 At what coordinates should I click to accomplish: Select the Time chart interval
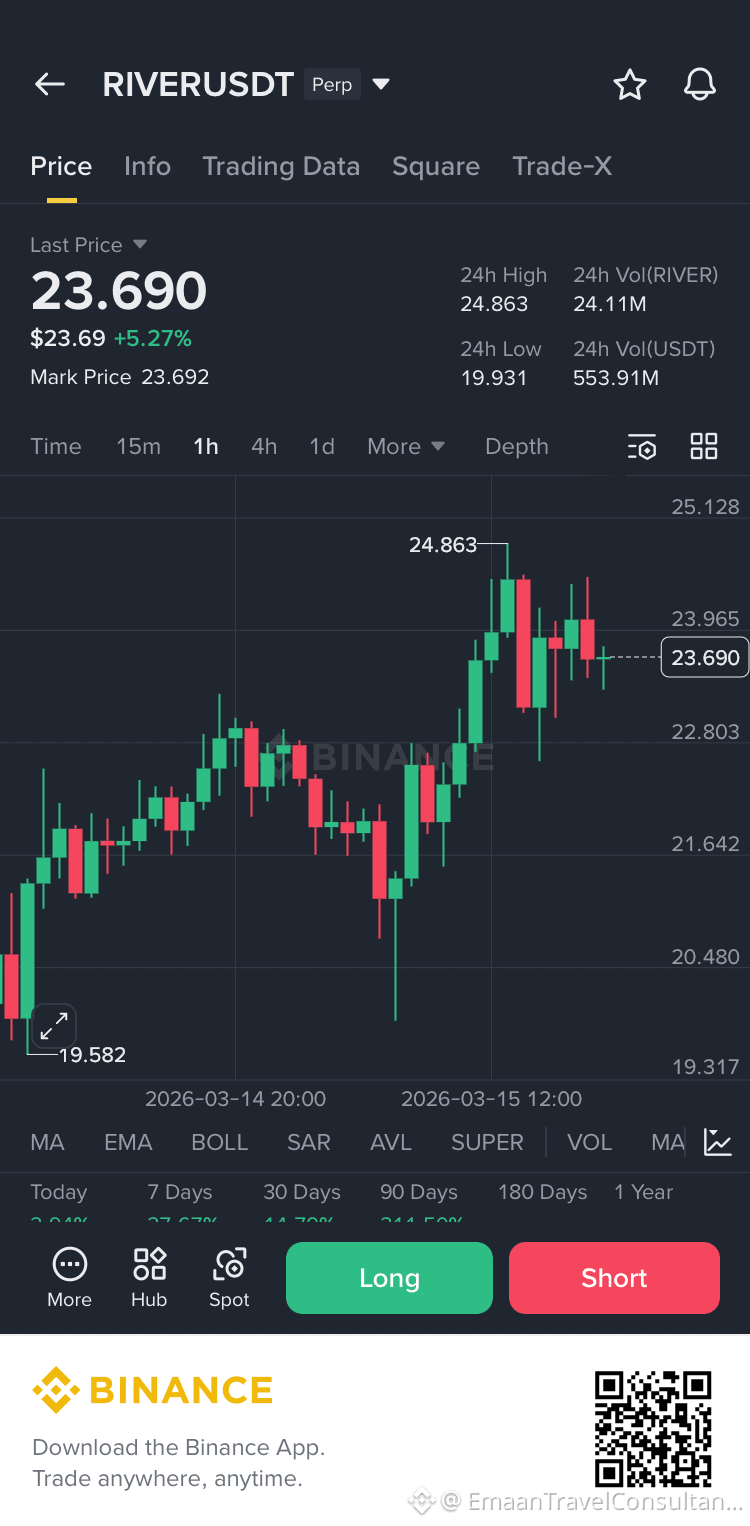click(x=56, y=447)
